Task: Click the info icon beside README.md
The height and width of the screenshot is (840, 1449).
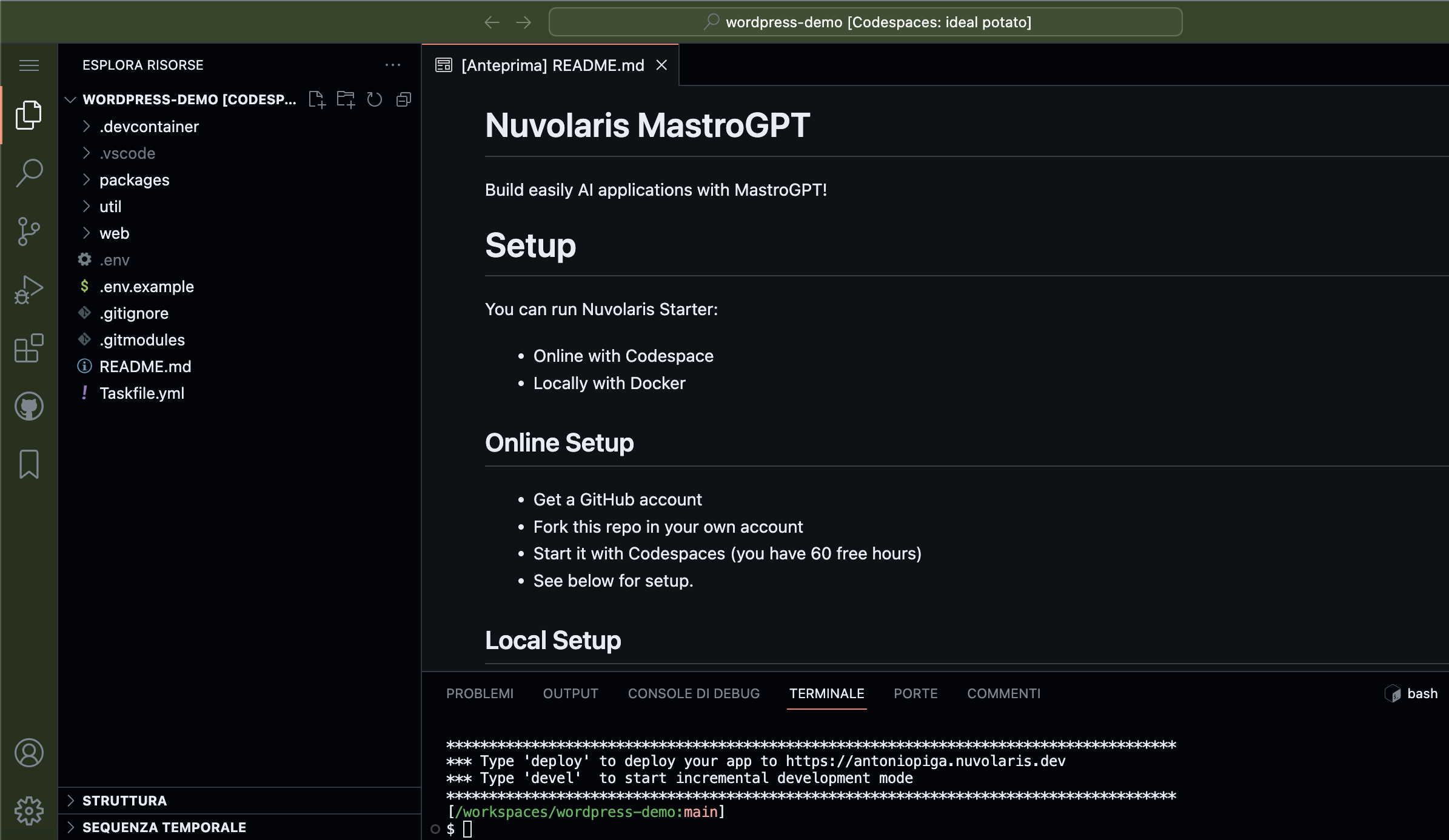Action: pos(84,366)
